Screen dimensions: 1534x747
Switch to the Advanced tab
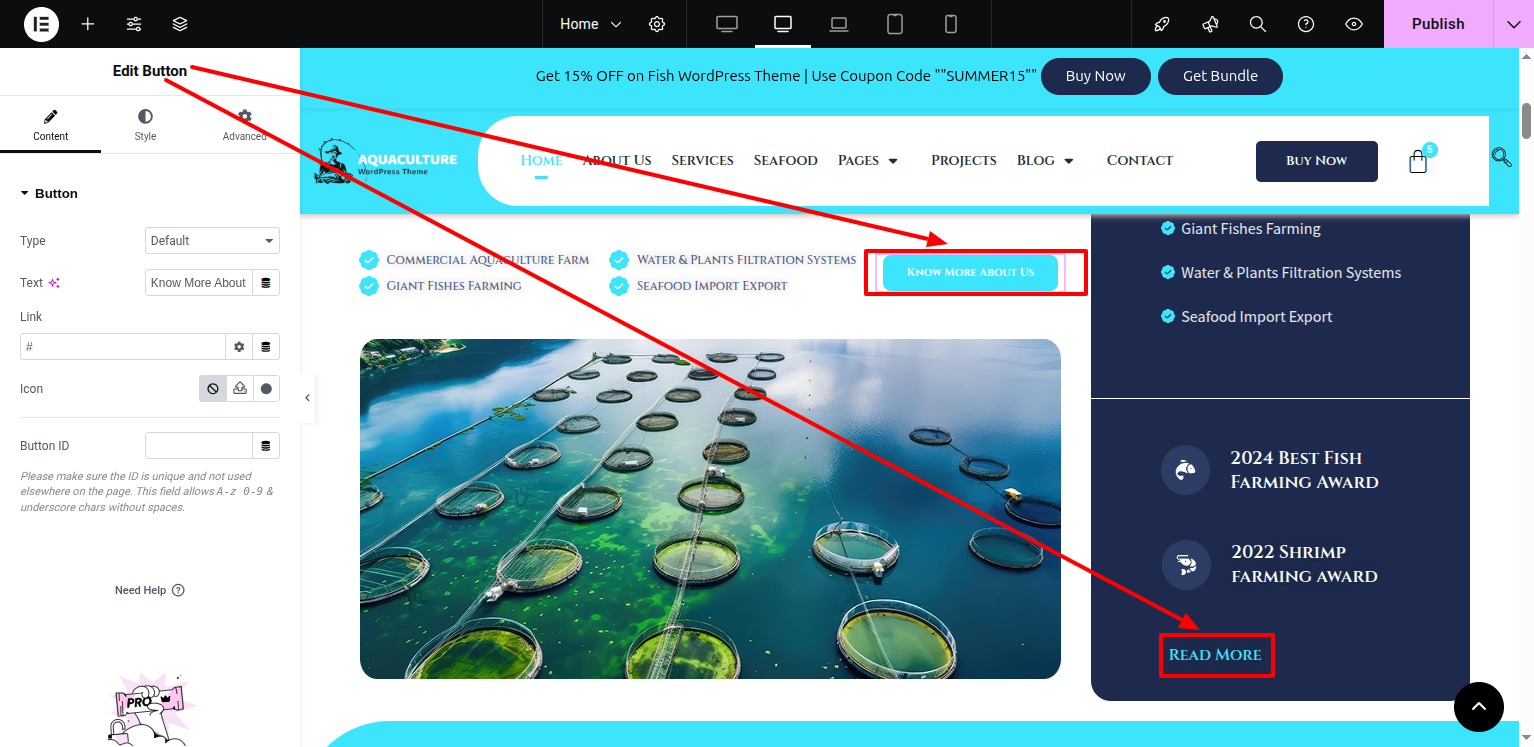tap(244, 125)
